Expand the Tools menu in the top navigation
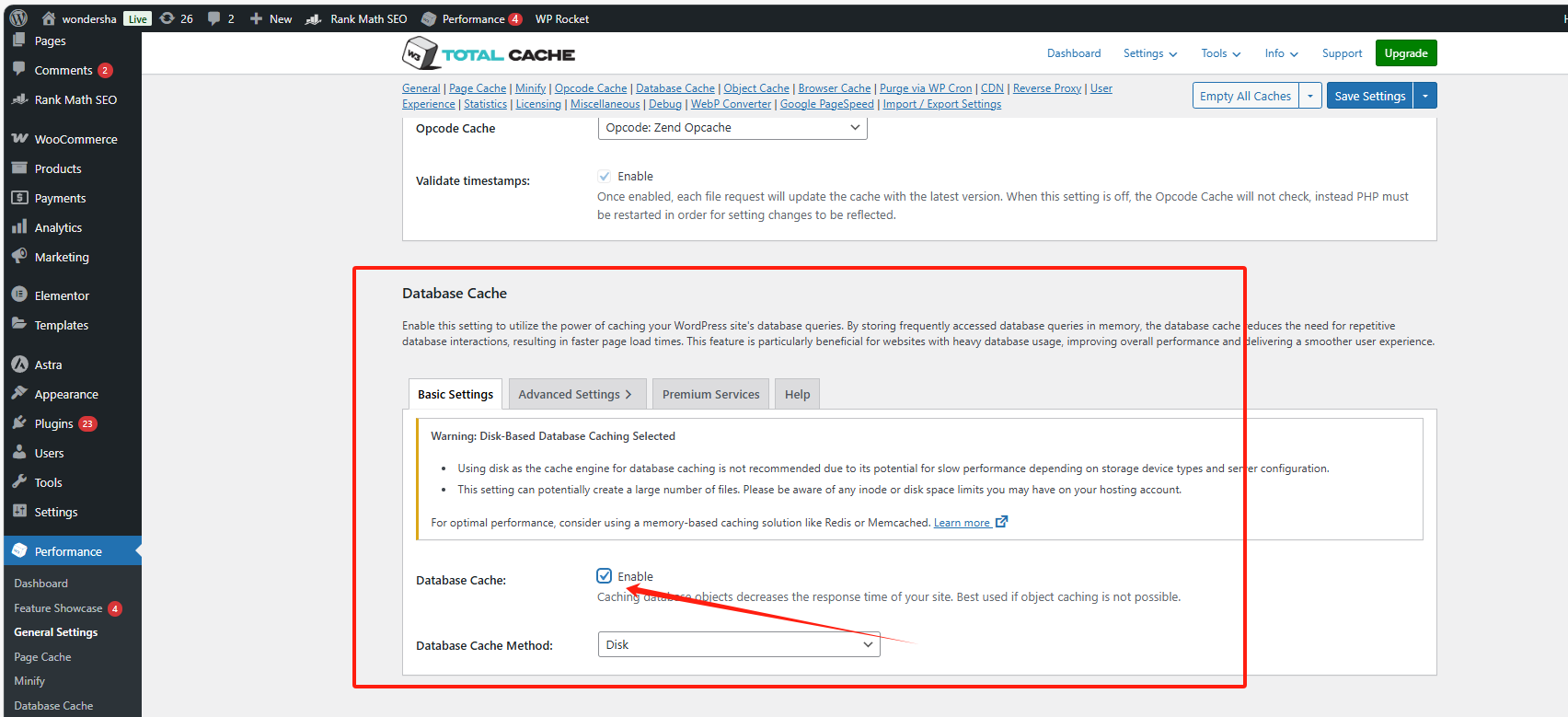Viewport: 1568px width, 717px height. pos(1221,53)
